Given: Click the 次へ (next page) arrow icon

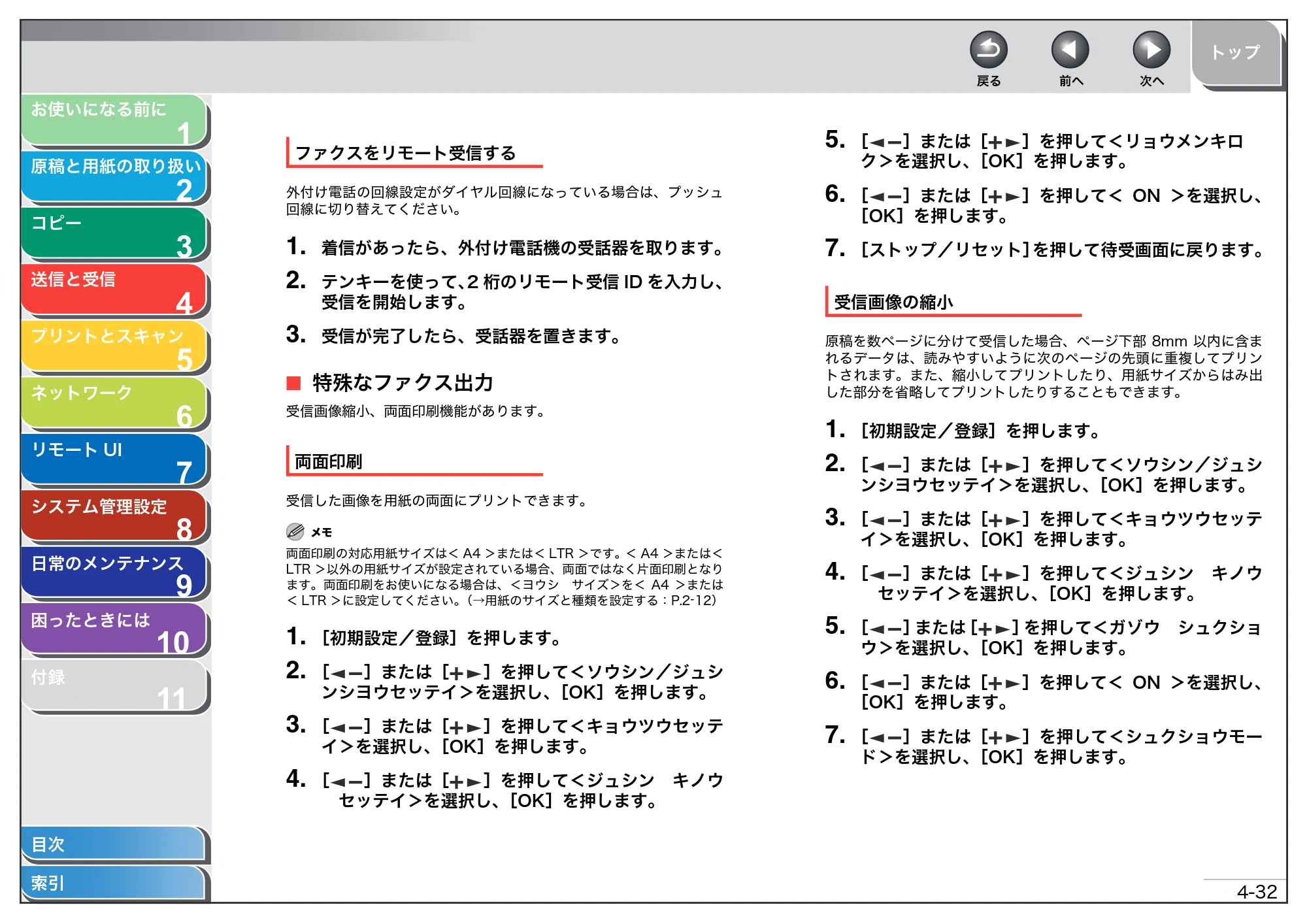Looking at the screenshot, I should 1151,50.
